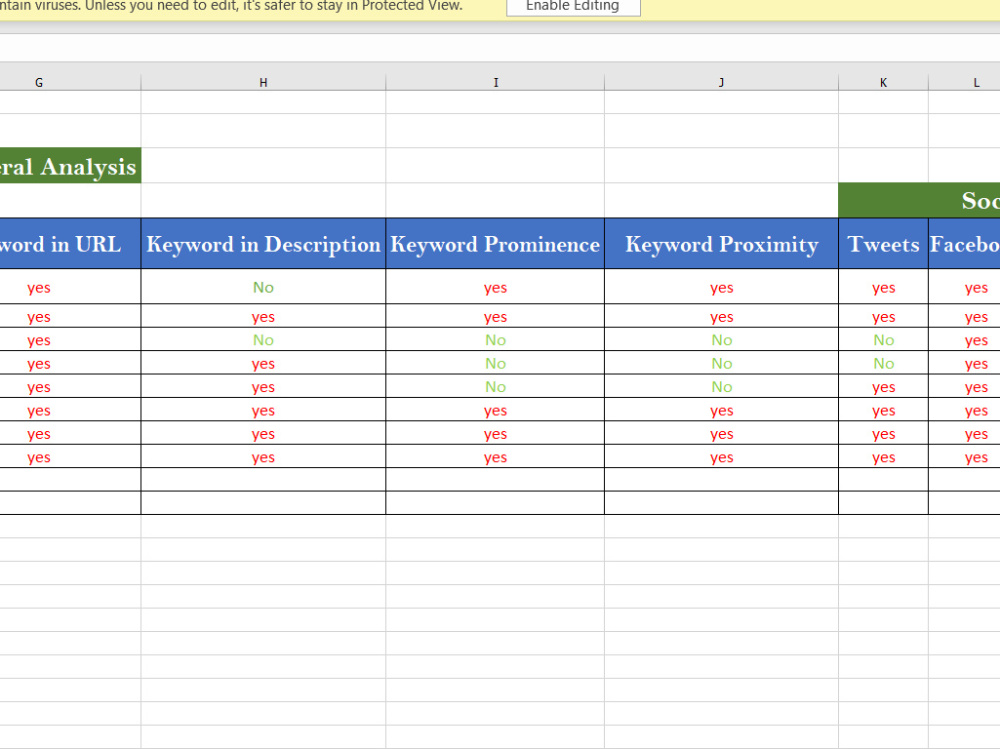Click the Keyword Prominence header cell
The image size is (1000, 749).
[x=496, y=244]
